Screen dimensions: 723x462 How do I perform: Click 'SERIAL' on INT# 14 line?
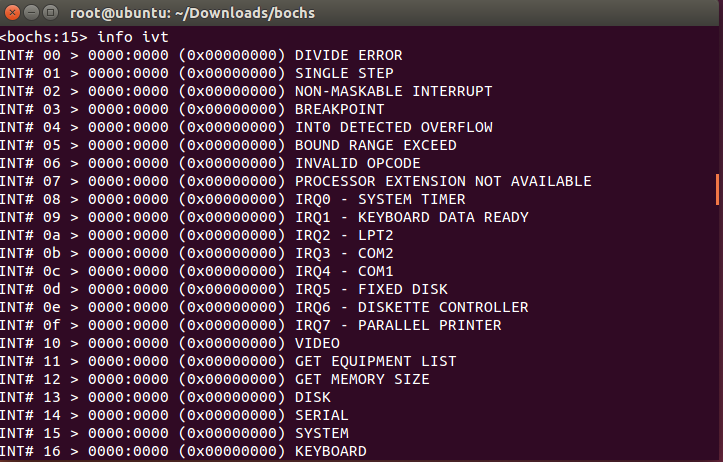(322, 415)
